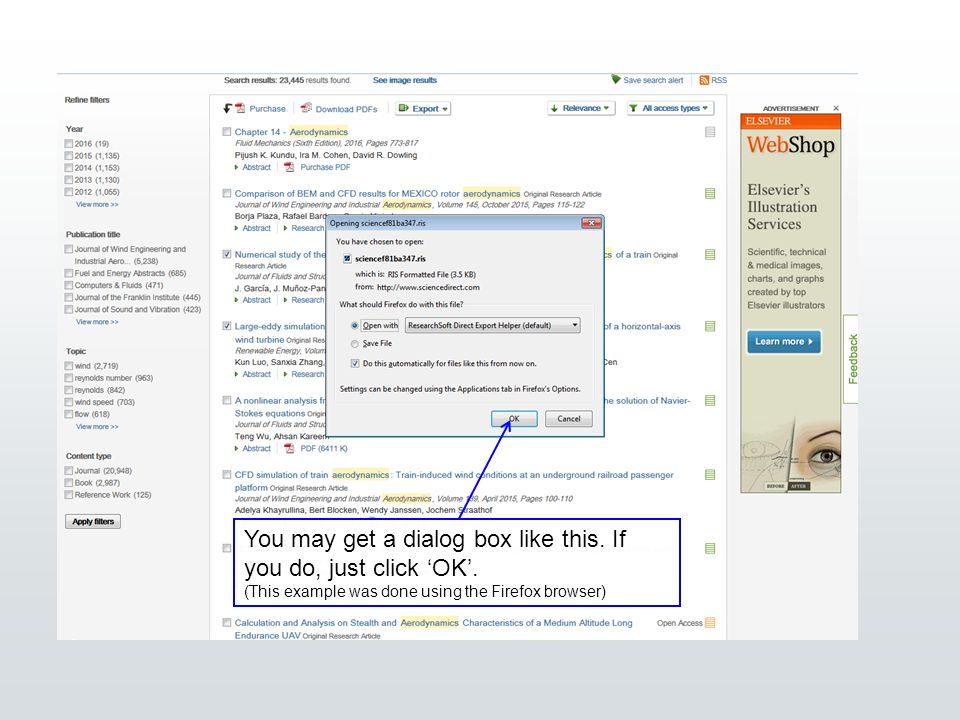Click access icon beside MEXICO rotor article

click(x=710, y=193)
